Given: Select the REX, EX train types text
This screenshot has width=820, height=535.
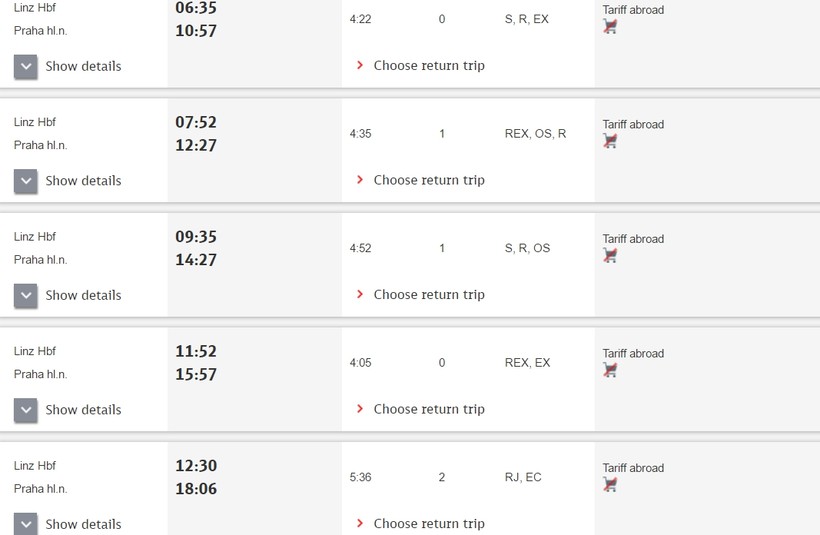Looking at the screenshot, I should (x=527, y=362).
